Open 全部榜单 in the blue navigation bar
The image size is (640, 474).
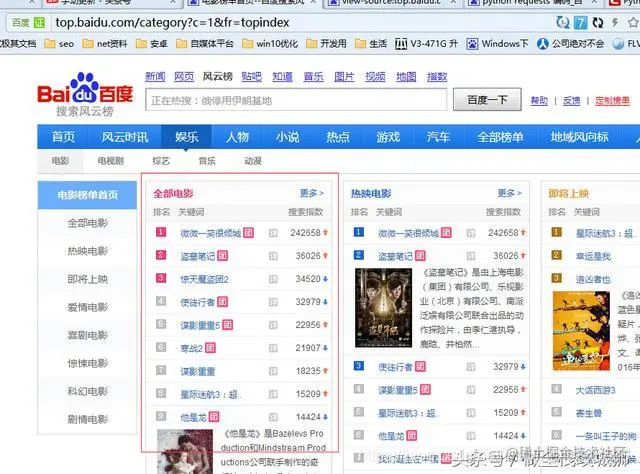[x=500, y=137]
